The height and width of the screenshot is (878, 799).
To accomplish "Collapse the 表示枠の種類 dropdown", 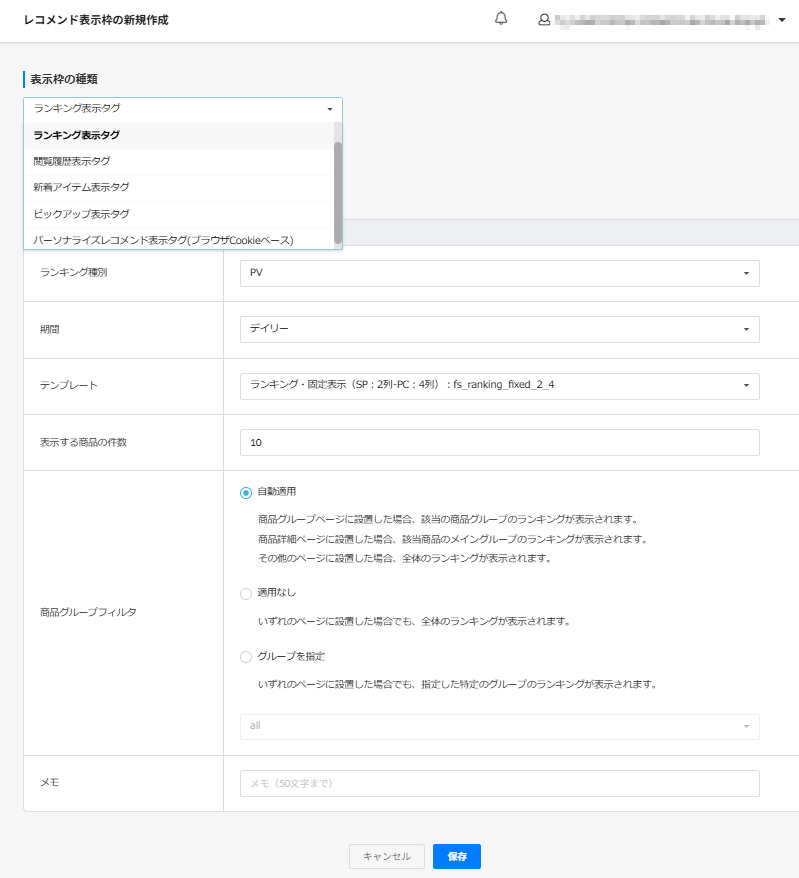I will [183, 109].
